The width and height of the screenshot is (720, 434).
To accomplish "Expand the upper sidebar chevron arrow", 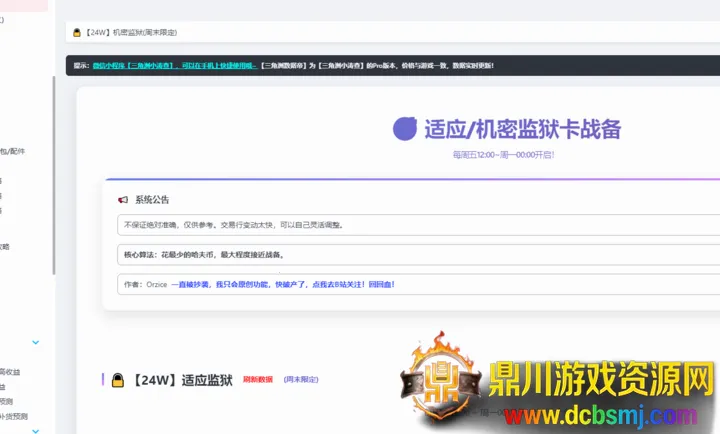I will tap(36, 342).
